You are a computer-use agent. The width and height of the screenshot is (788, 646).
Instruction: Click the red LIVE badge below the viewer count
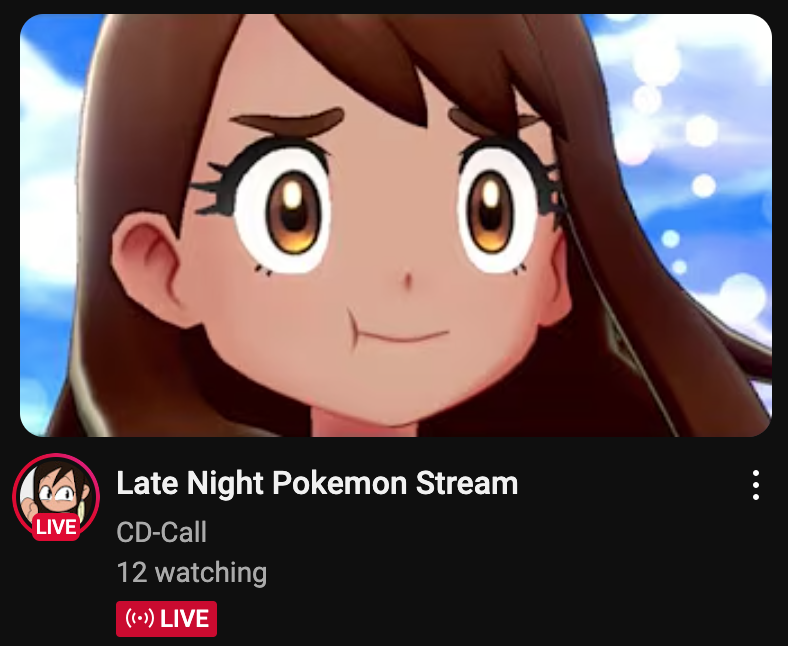[x=166, y=619]
